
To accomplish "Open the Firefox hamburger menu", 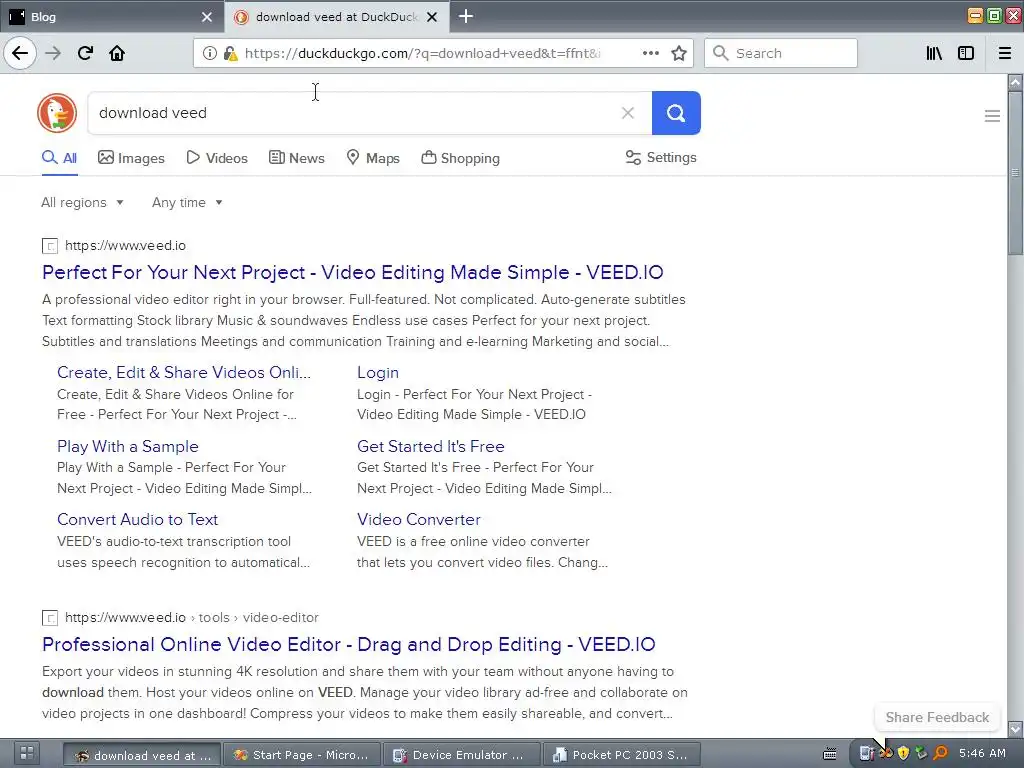I will [x=1005, y=53].
